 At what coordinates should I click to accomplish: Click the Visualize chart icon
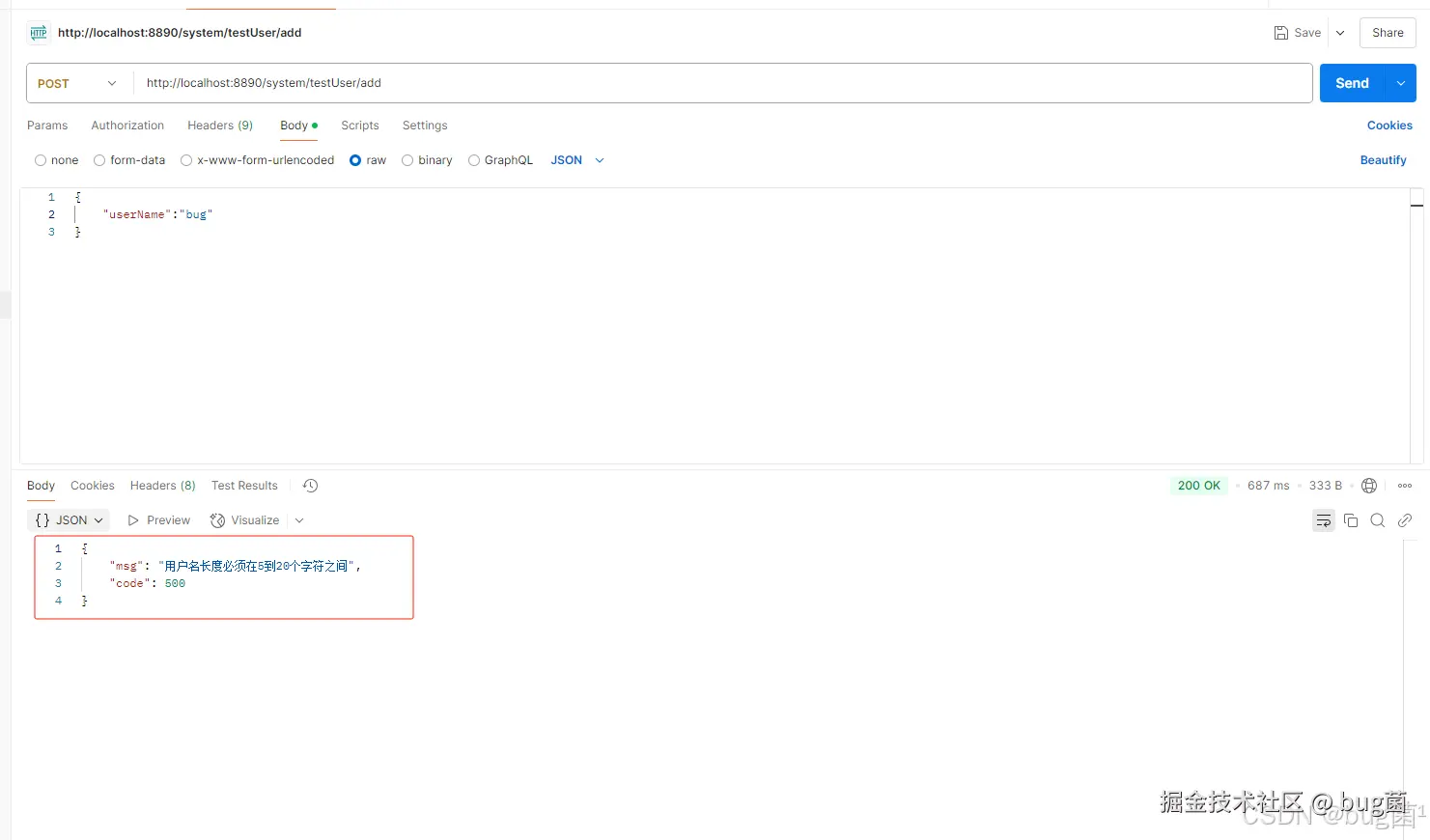point(217,520)
